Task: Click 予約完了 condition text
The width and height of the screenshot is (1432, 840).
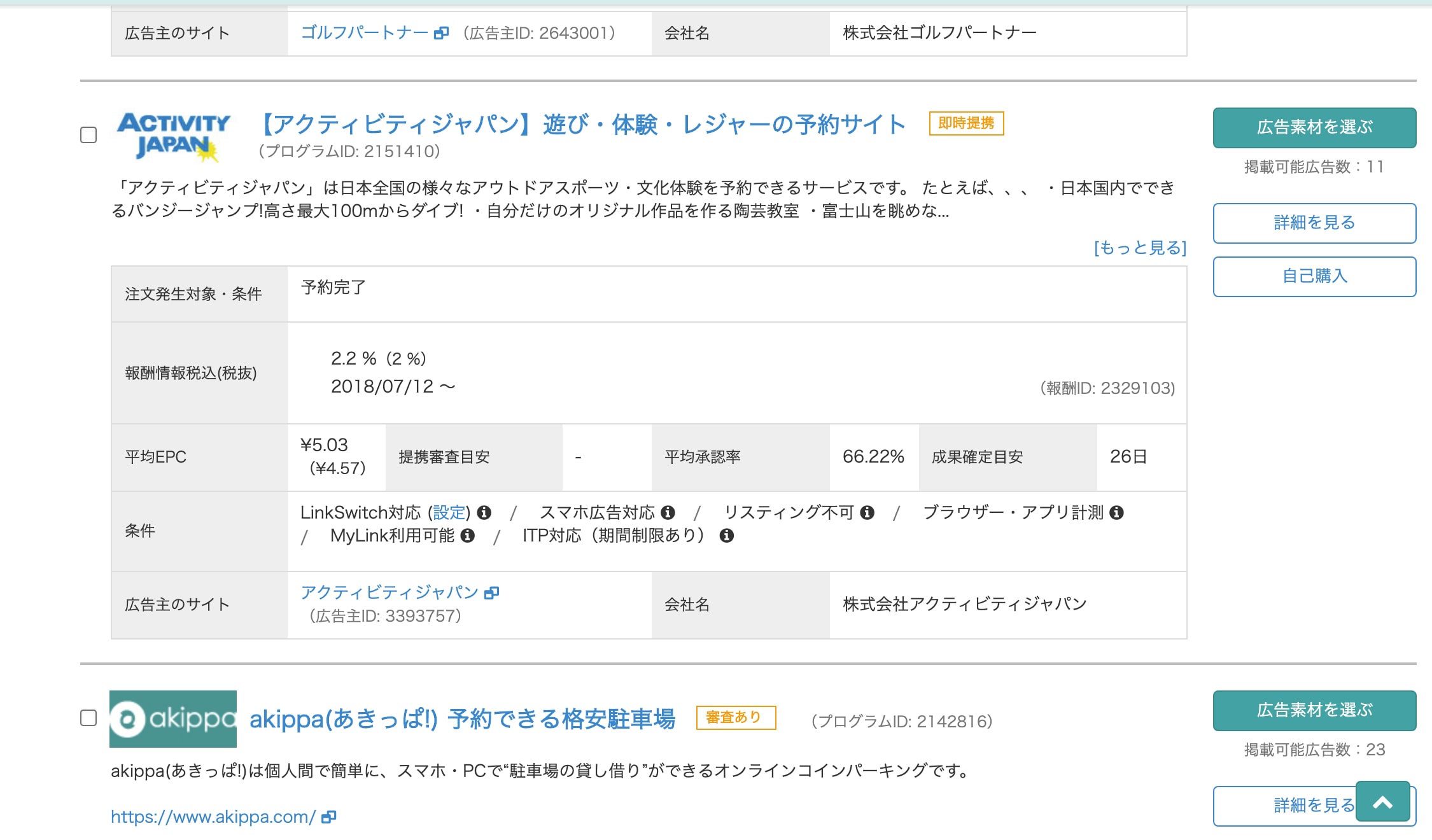Action: [333, 287]
